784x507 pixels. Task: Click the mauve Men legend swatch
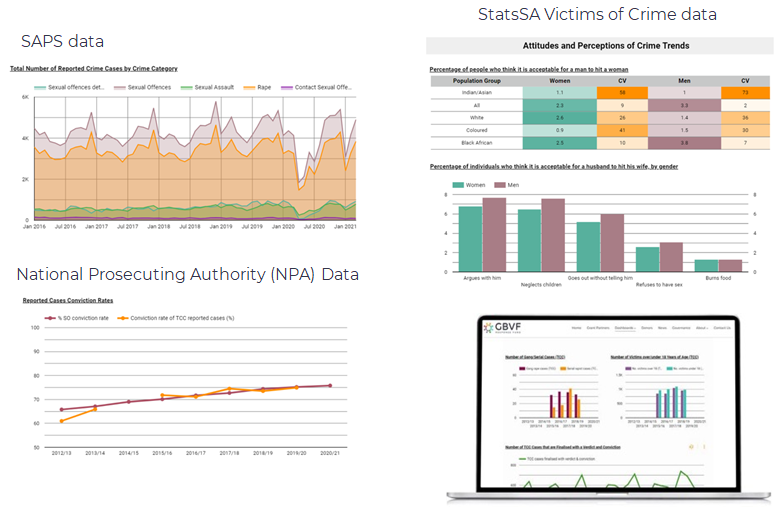[497, 185]
